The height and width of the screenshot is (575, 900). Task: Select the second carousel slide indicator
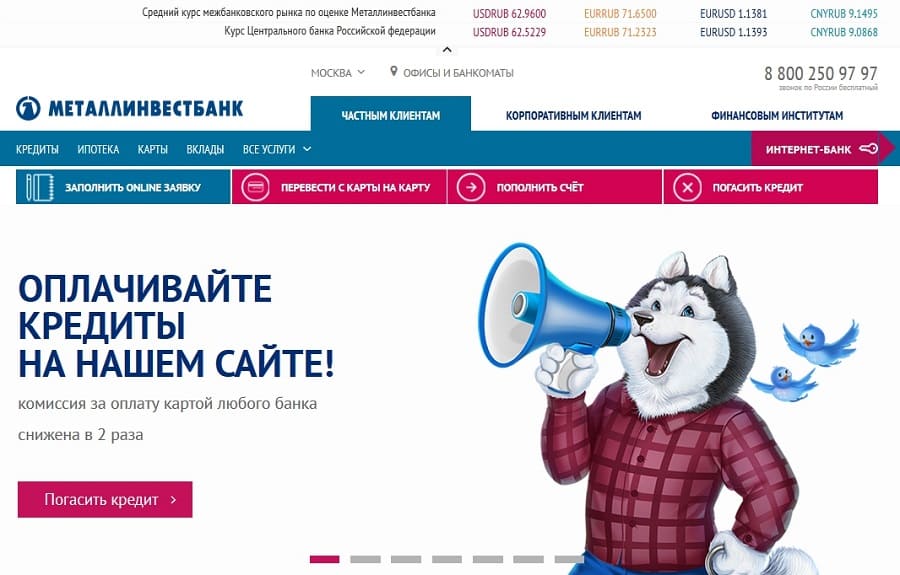tap(366, 559)
